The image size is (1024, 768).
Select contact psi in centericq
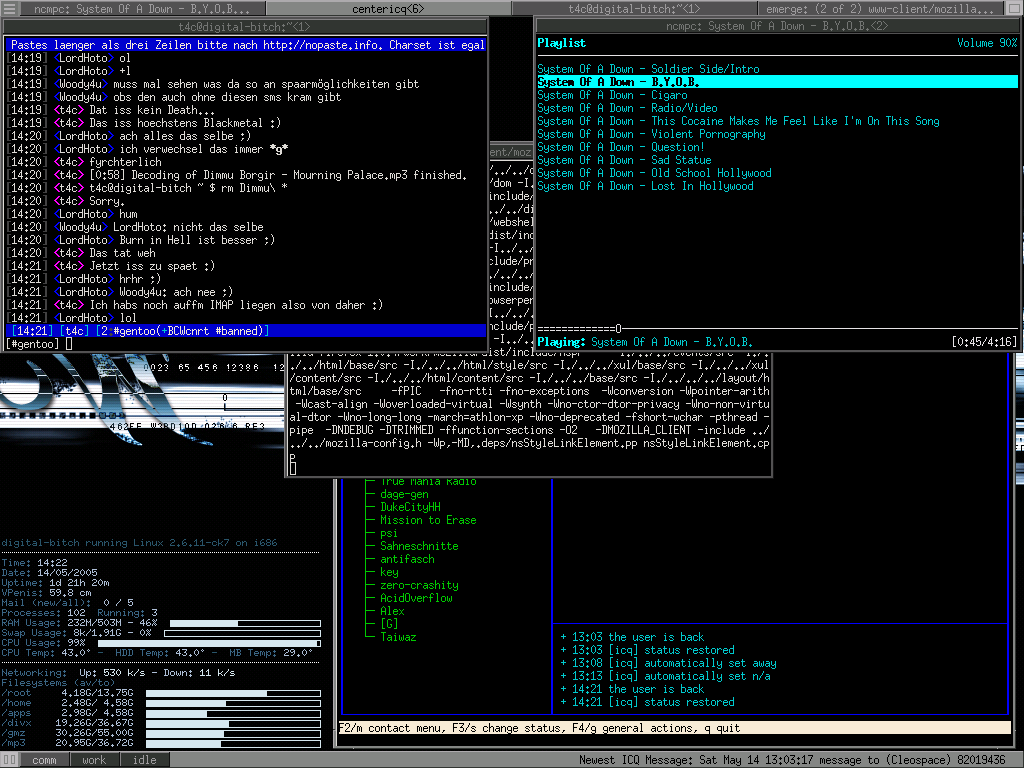389,533
